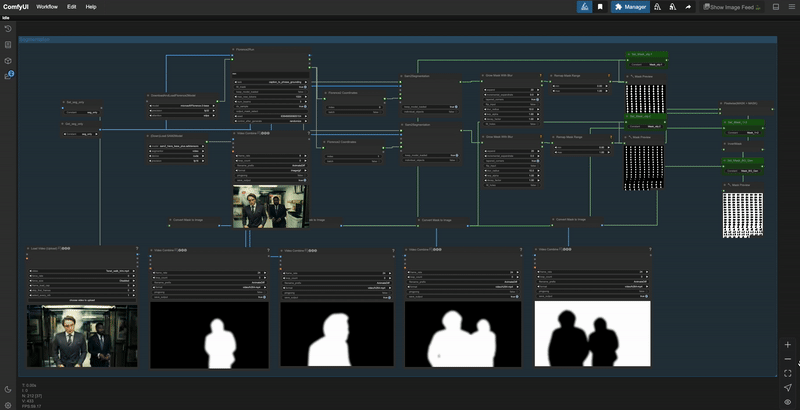Image resolution: width=800 pixels, height=410 pixels.
Task: Open the Help menu
Action: [91, 7]
